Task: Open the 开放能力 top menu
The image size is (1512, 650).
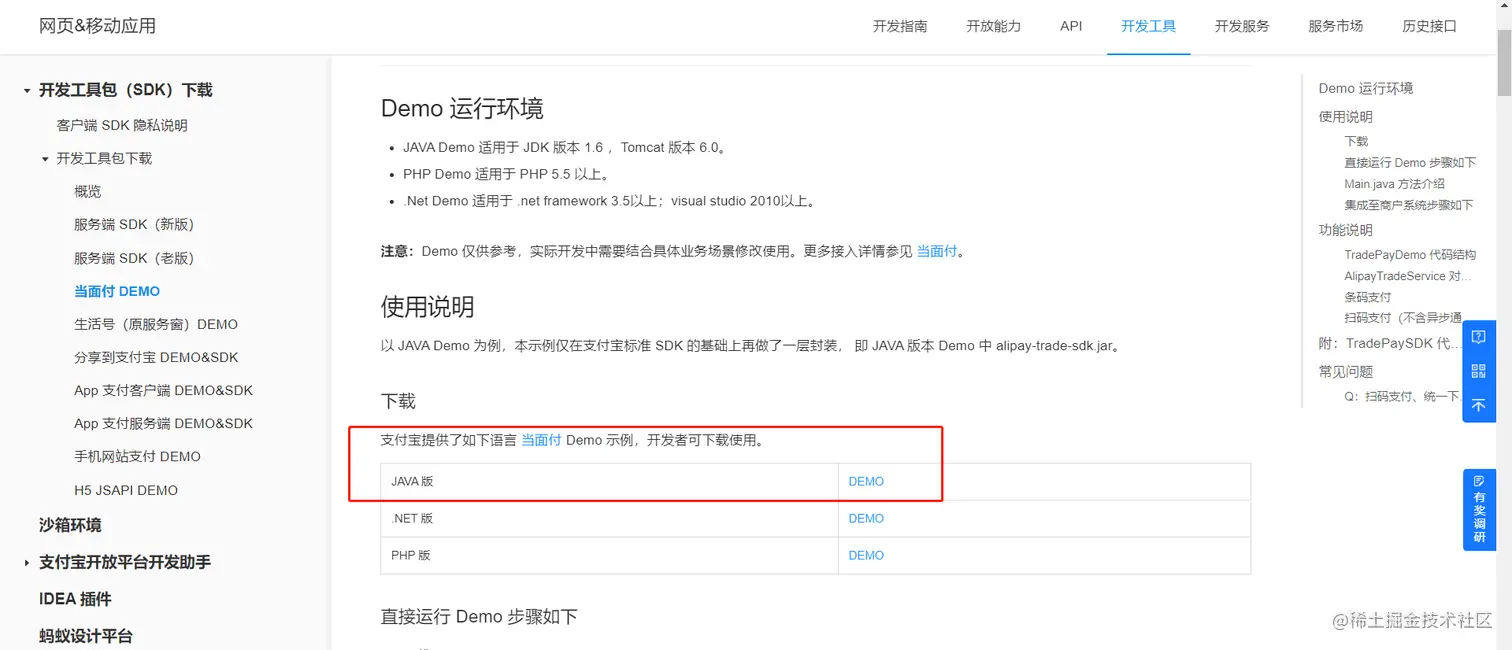Action: (993, 26)
